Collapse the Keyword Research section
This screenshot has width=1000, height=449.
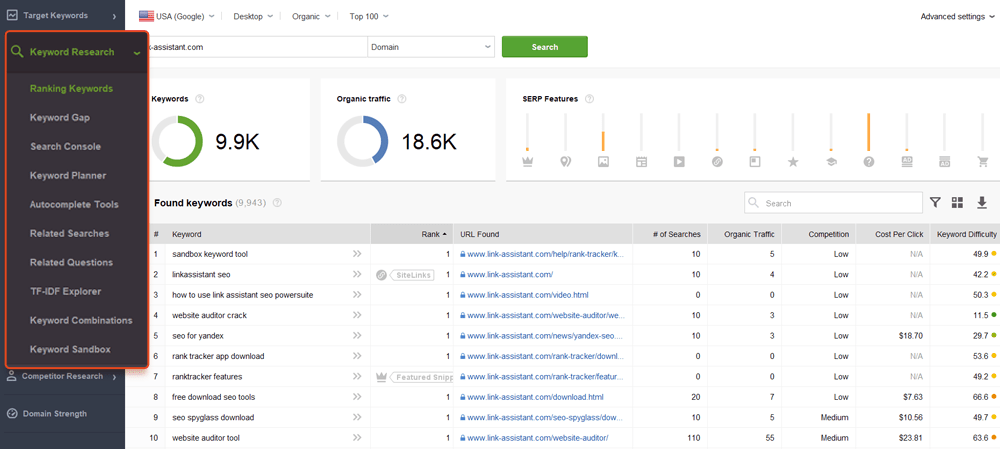pos(137,52)
